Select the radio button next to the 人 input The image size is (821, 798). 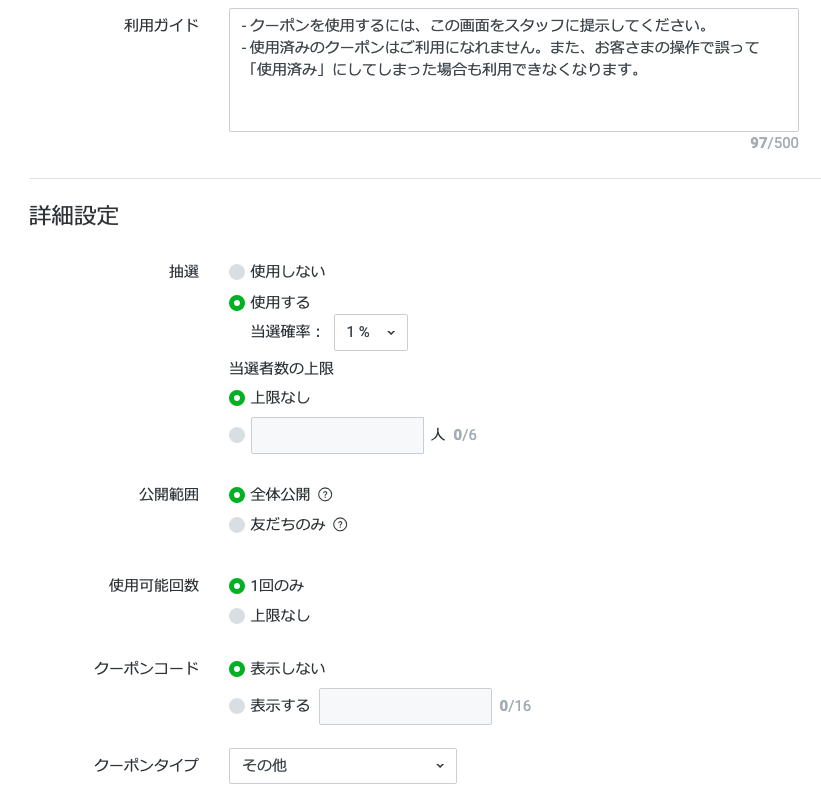coord(237,435)
